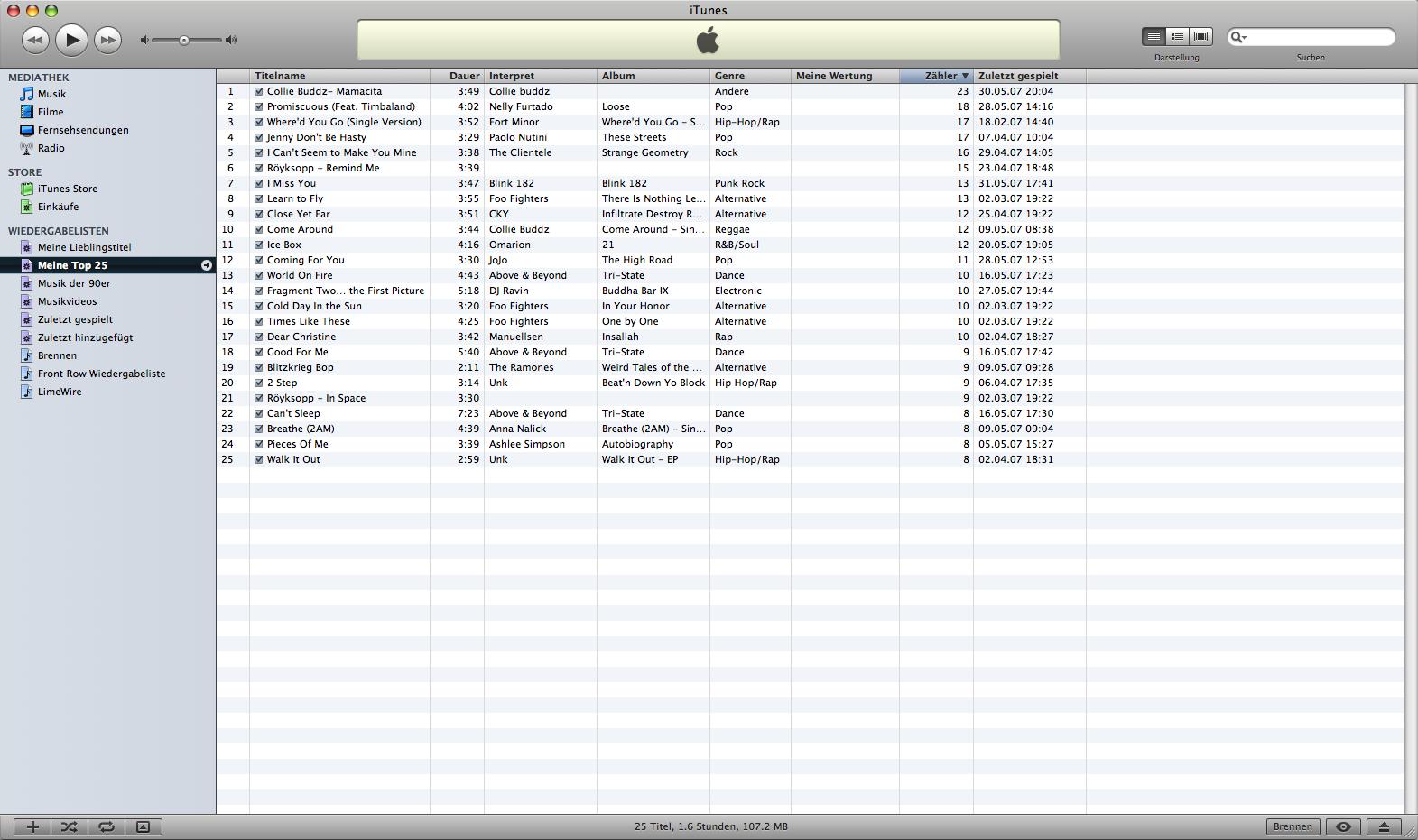This screenshot has height=840, width=1418.
Task: Switch to Cover Flow view mode
Action: click(1200, 36)
